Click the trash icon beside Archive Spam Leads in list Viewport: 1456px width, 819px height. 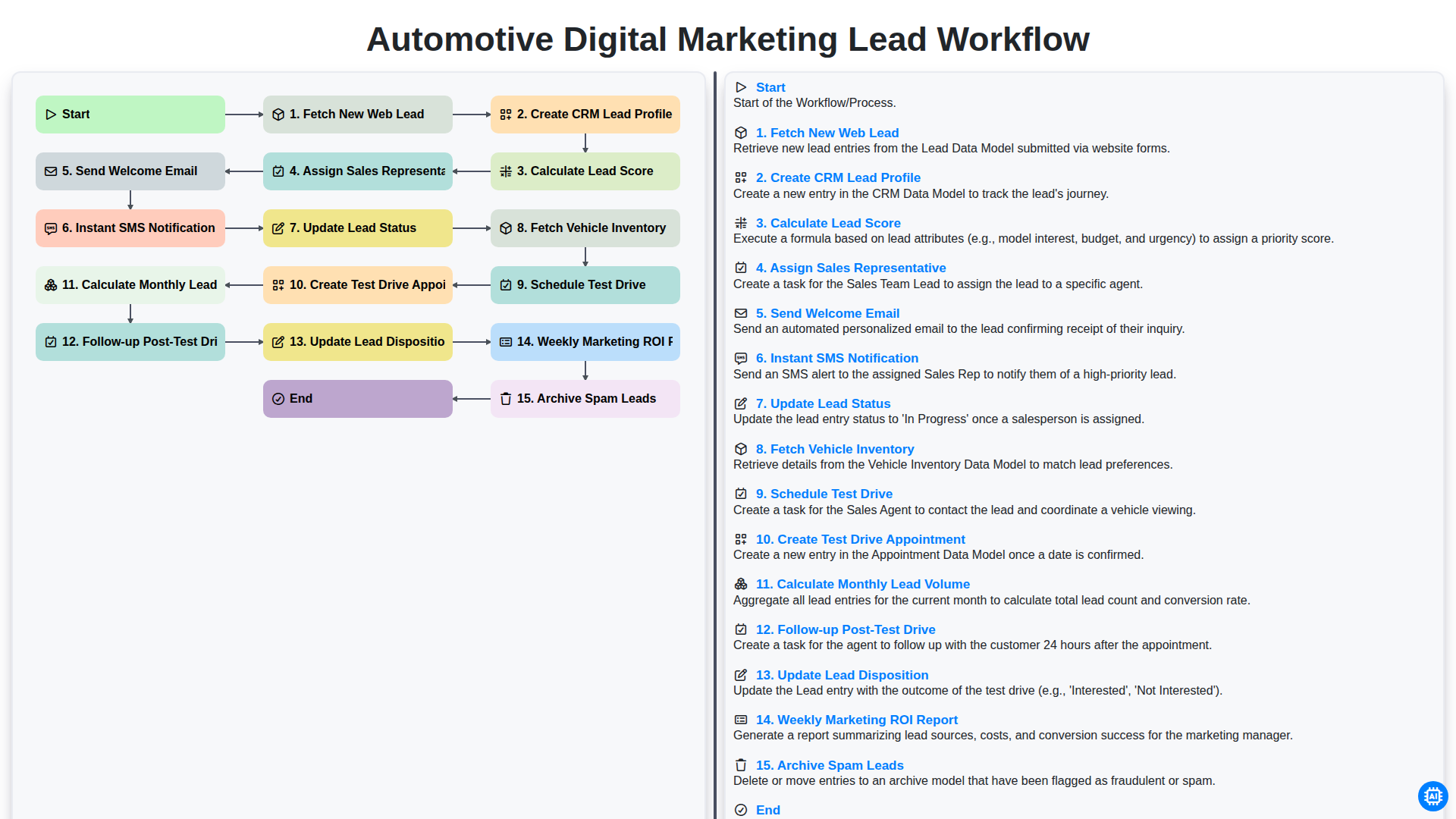click(741, 765)
